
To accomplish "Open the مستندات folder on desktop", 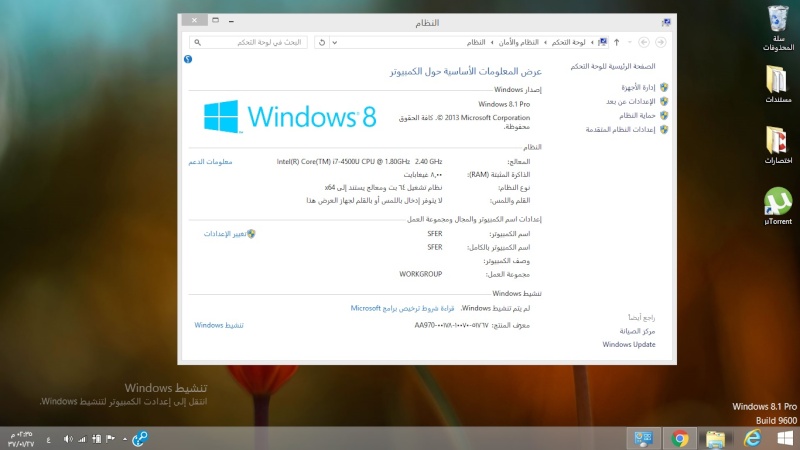I will (778, 84).
